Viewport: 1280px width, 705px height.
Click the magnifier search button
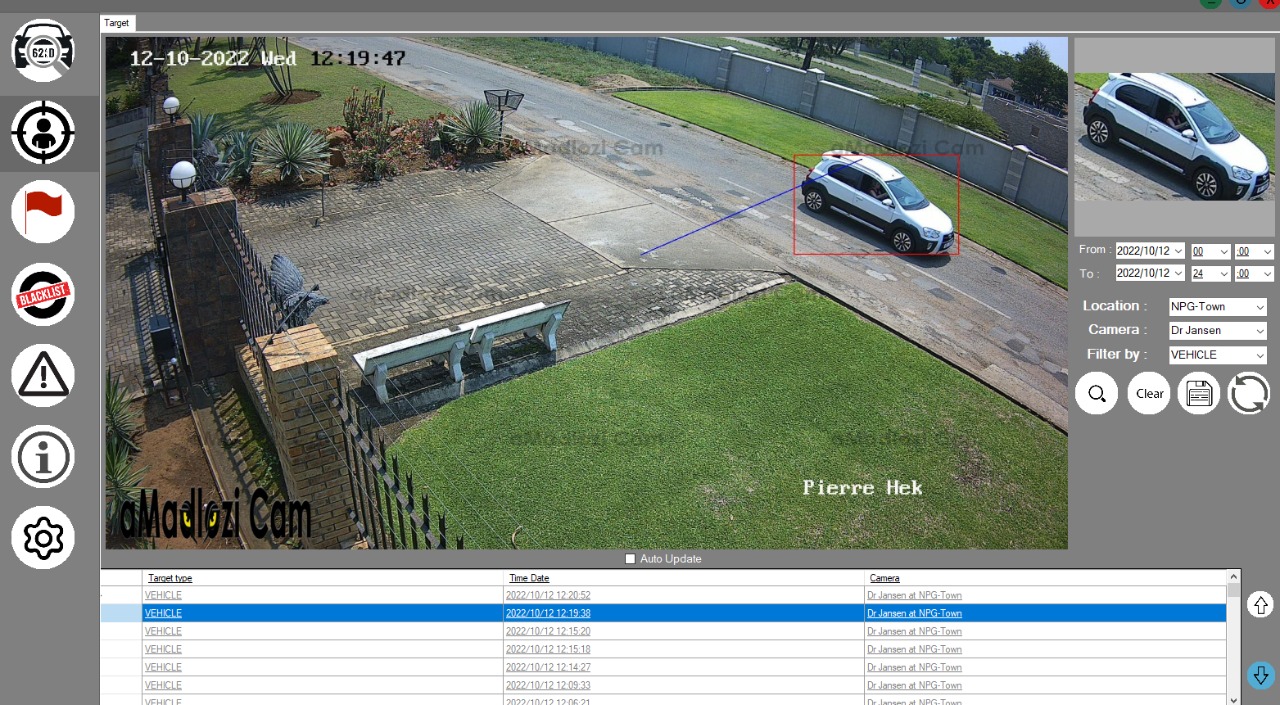click(1097, 393)
